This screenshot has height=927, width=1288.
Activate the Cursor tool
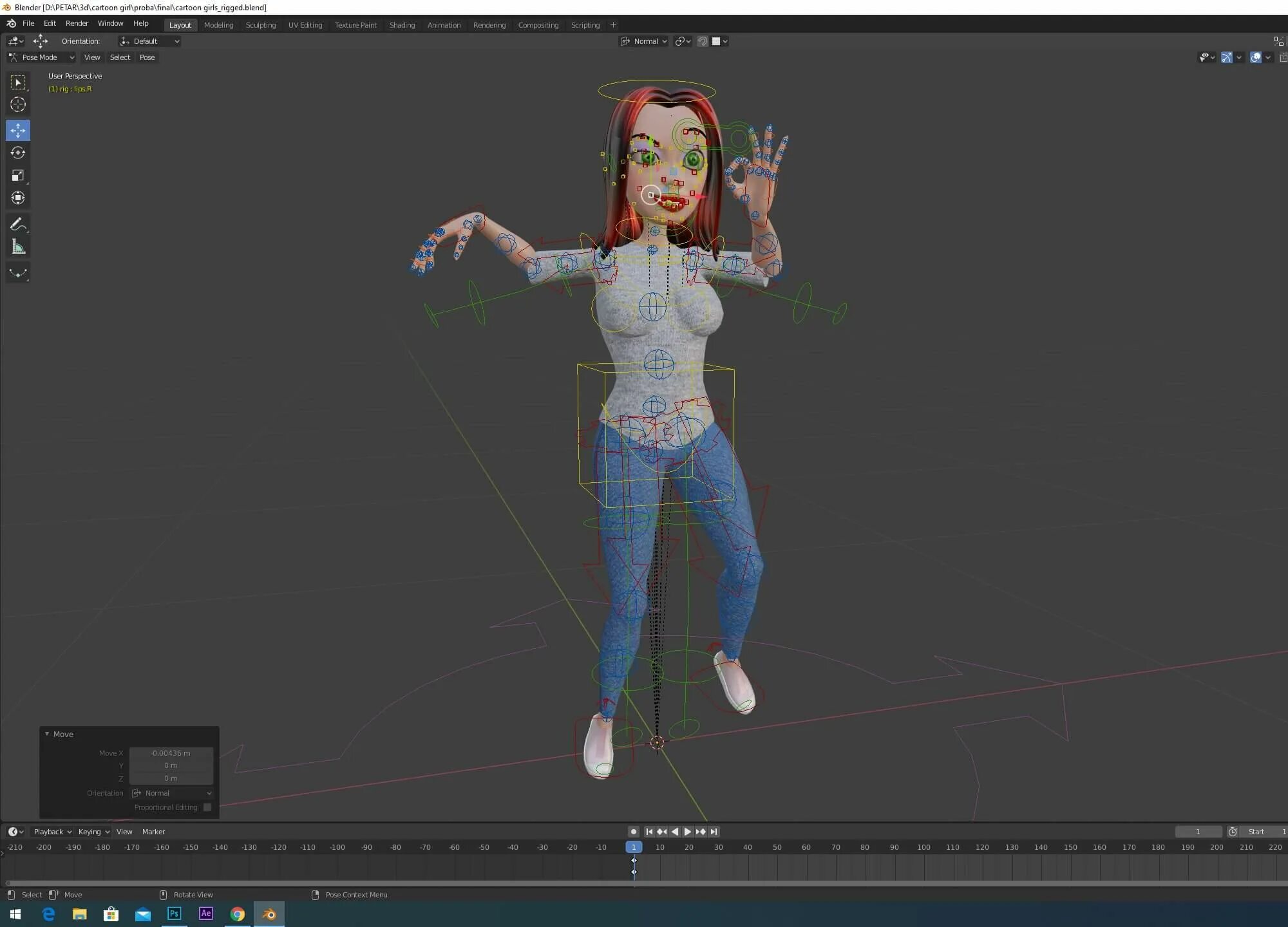coord(18,104)
